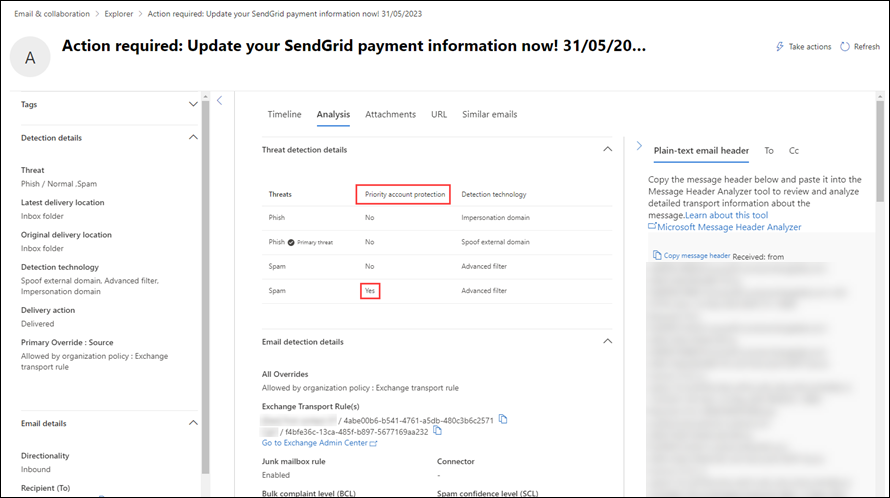This screenshot has height=498, width=890.
Task: Open Microsoft Message Header Analyzer link
Action: 729,227
